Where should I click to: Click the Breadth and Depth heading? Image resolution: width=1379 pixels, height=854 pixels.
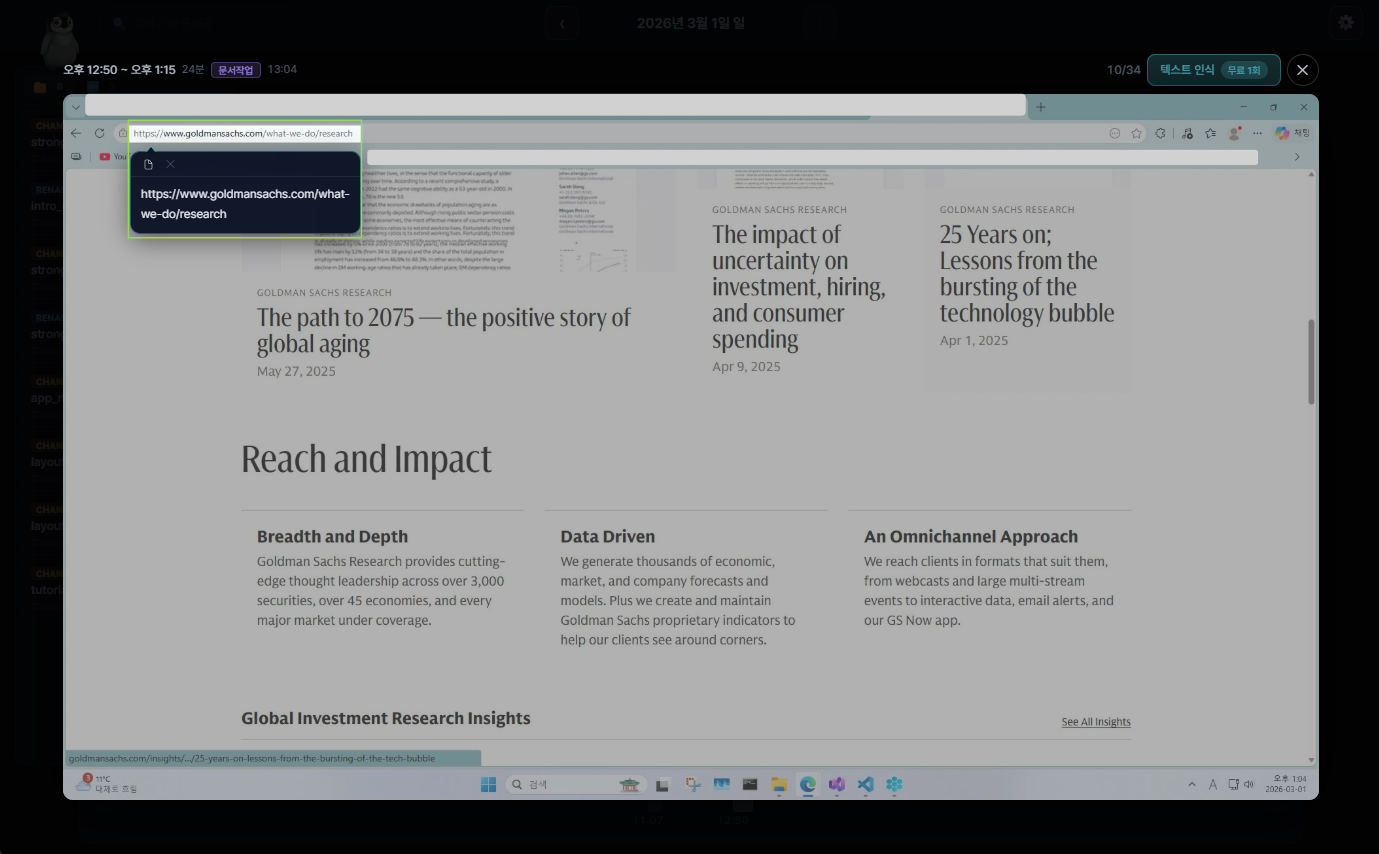click(x=332, y=537)
